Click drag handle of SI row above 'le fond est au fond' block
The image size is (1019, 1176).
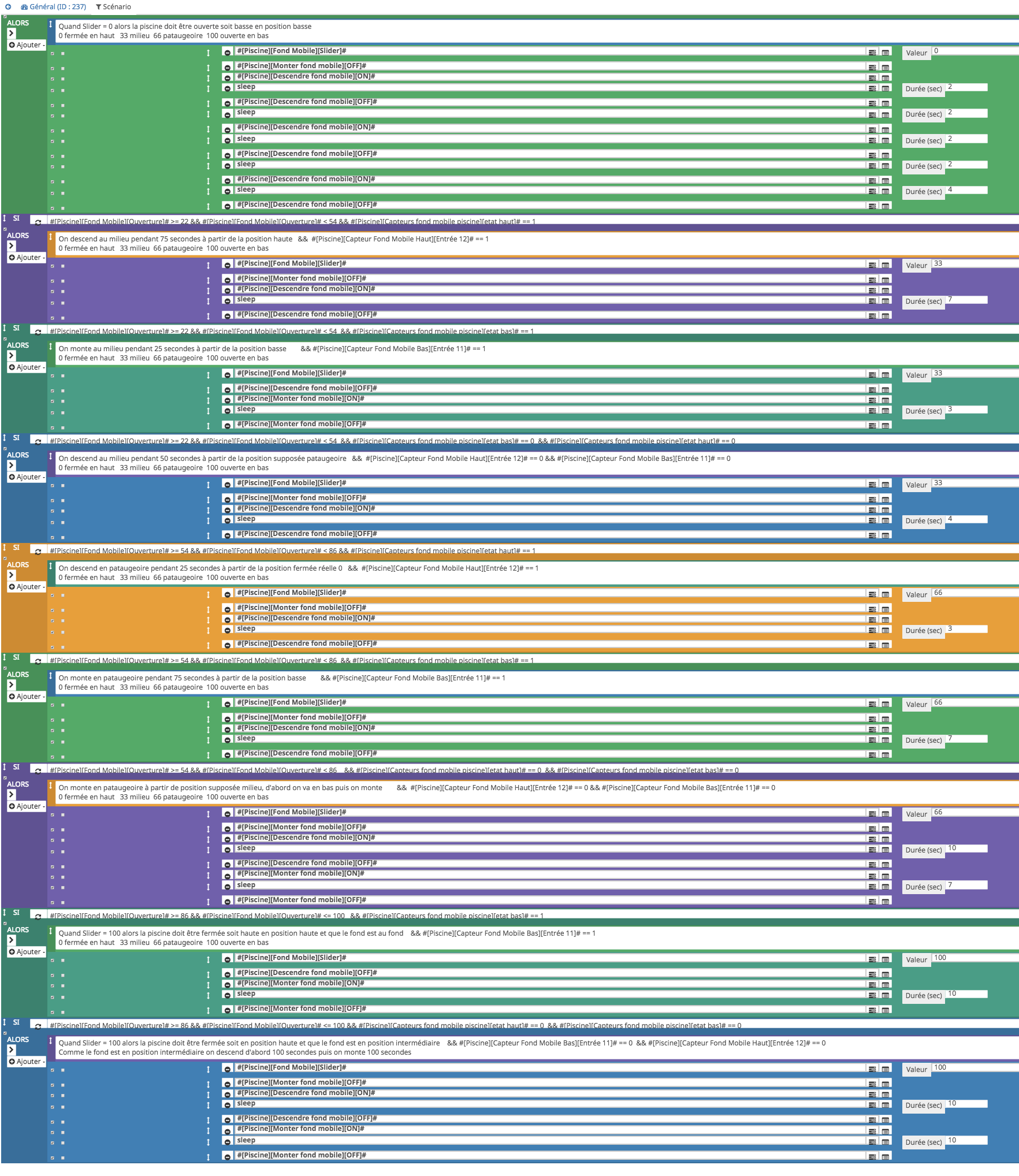pyautogui.click(x=5, y=913)
